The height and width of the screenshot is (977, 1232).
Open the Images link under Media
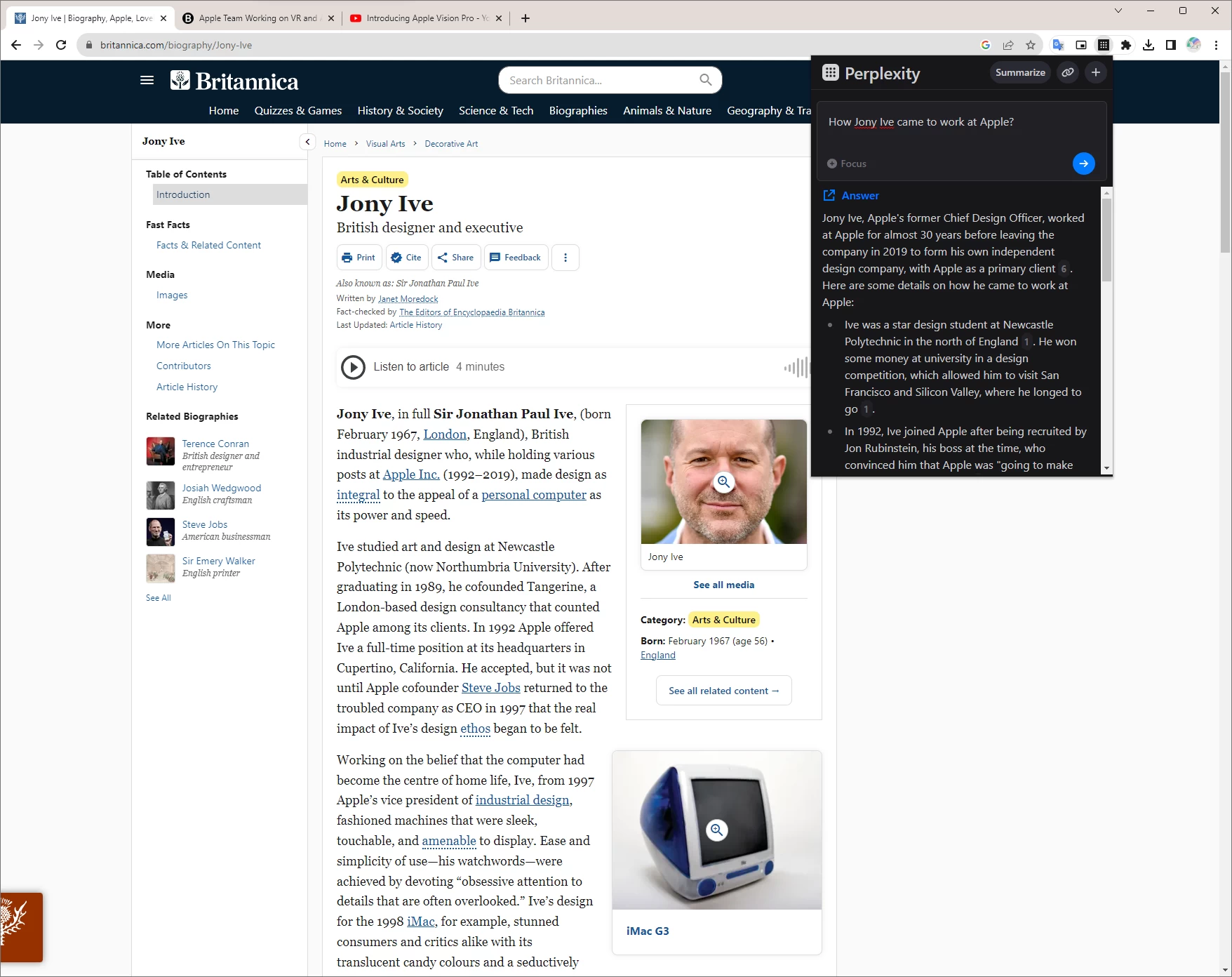172,295
